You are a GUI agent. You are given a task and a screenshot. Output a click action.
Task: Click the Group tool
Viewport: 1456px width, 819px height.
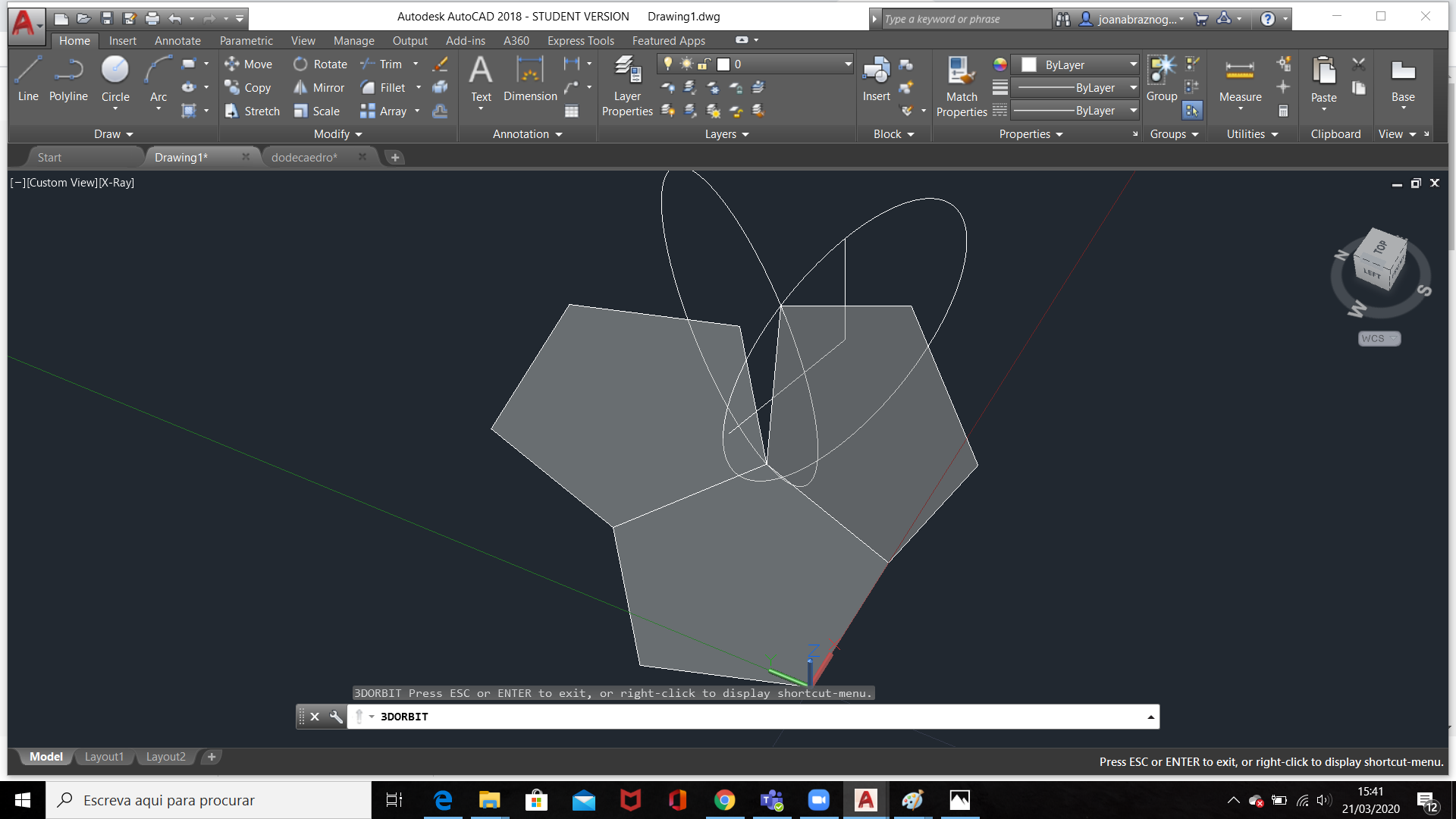[x=1161, y=79]
